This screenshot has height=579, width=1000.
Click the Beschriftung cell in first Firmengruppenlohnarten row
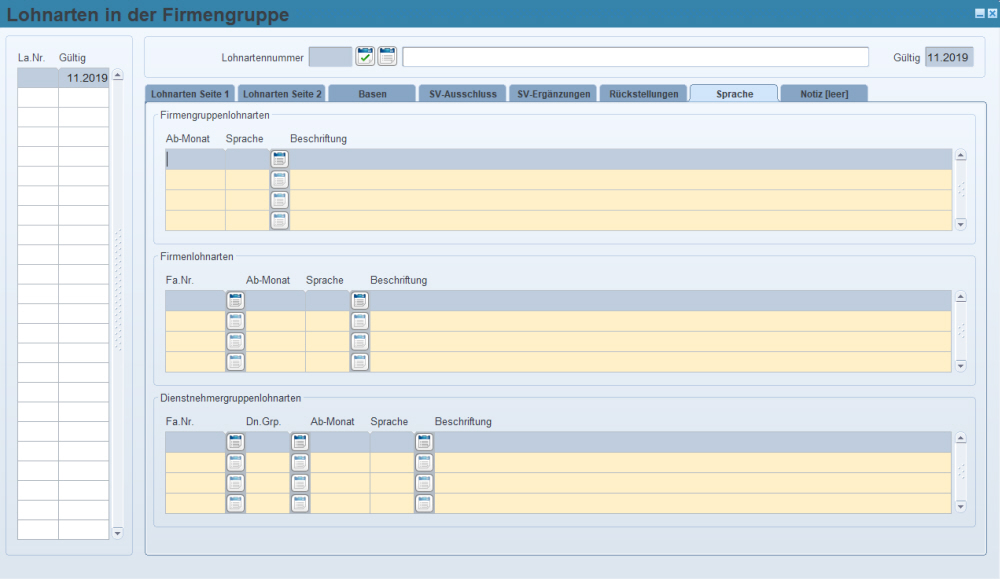(621, 159)
